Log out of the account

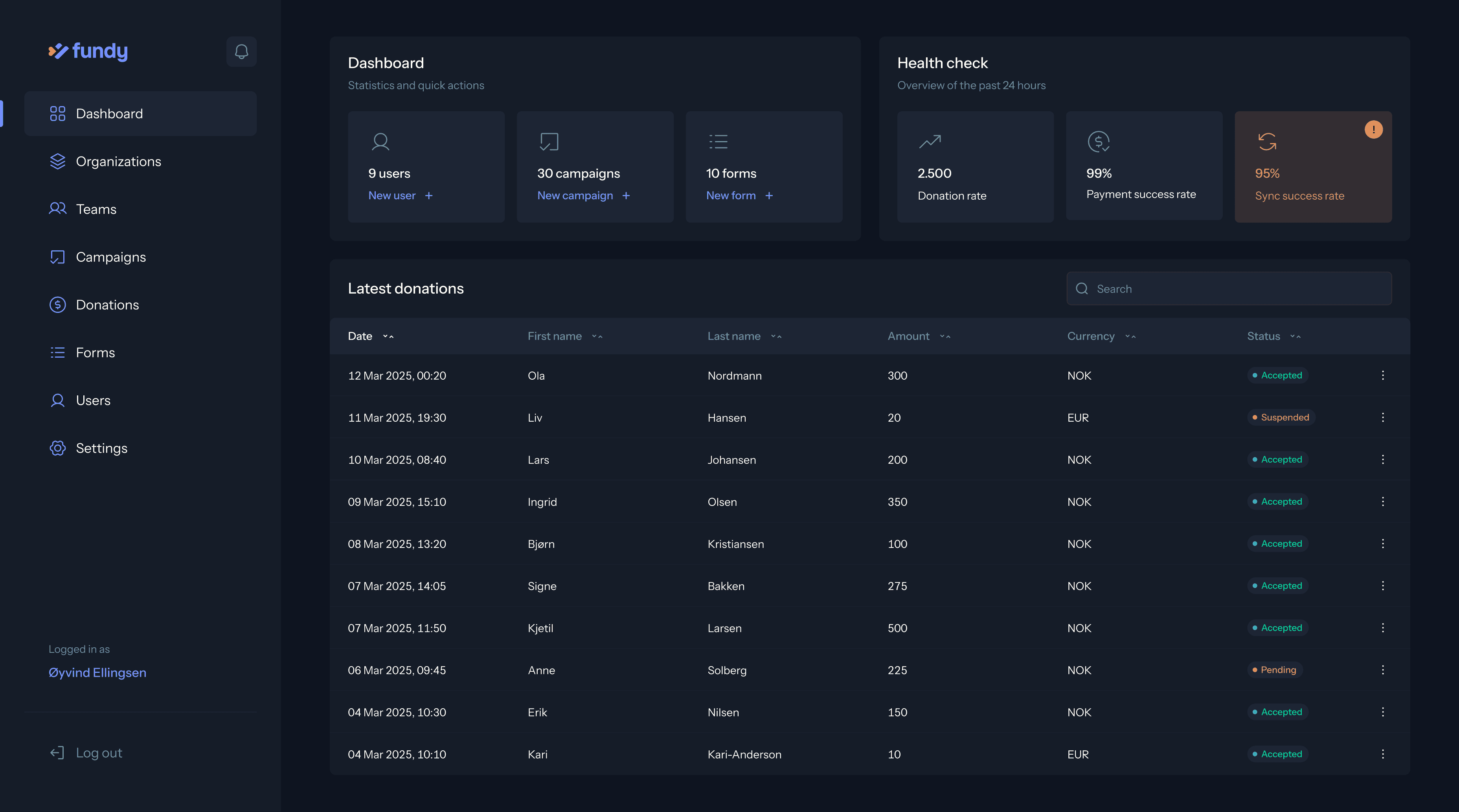coord(99,753)
